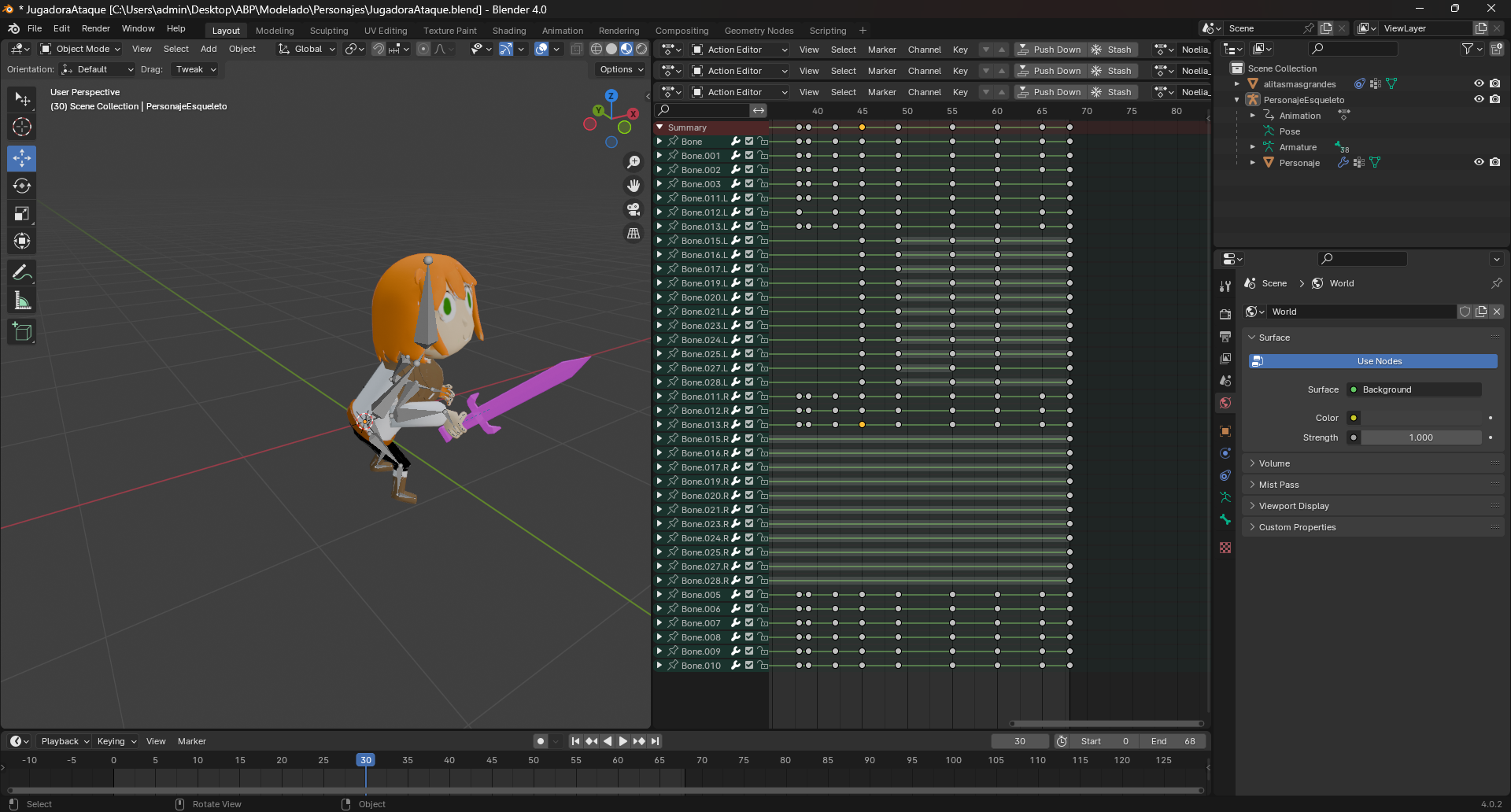
Task: Select the Measure tool
Action: coord(22,301)
